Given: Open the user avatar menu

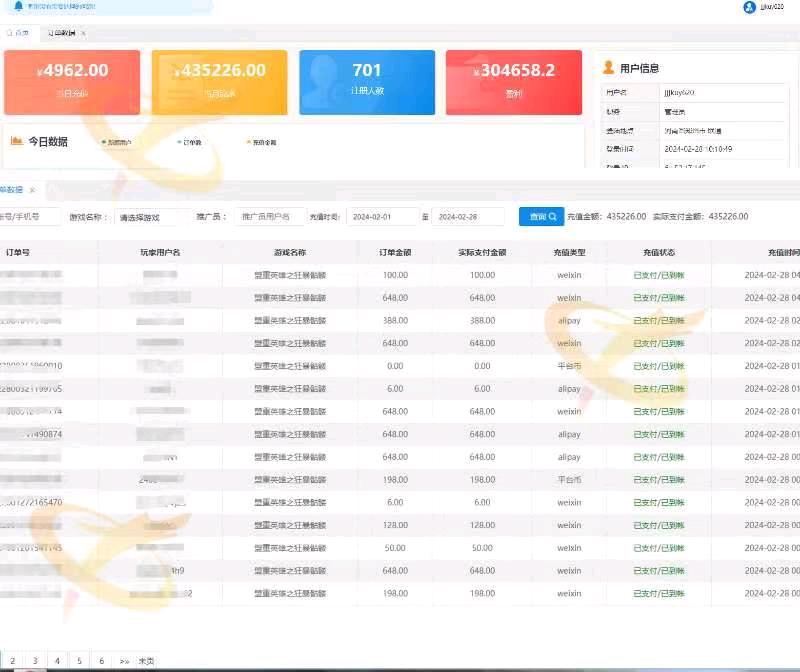Looking at the screenshot, I should 750,7.
